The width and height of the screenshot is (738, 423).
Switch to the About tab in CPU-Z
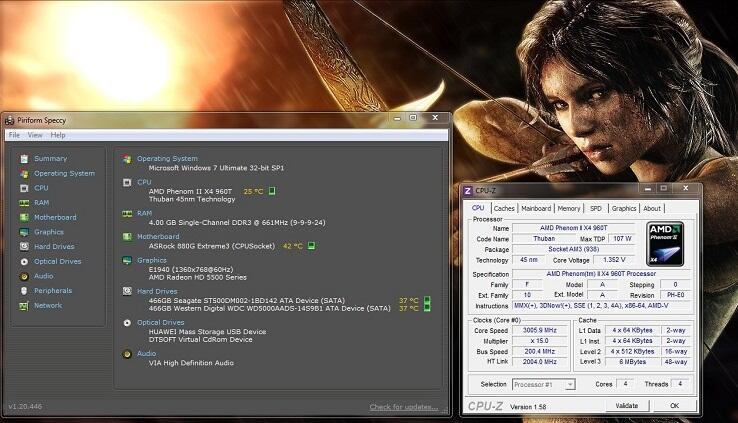[x=652, y=208]
